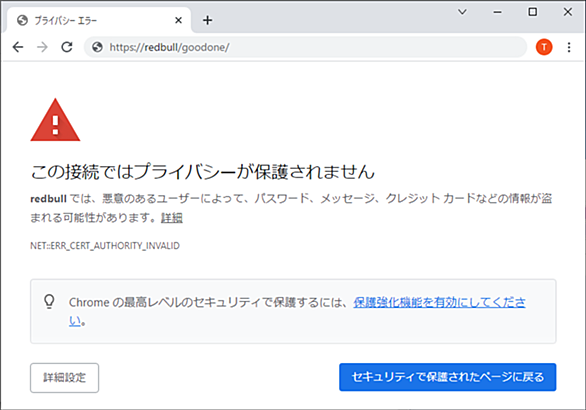This screenshot has height=410, width=586.
Task: Click セキュリティで保護されたページに戻る button
Action: tap(447, 377)
